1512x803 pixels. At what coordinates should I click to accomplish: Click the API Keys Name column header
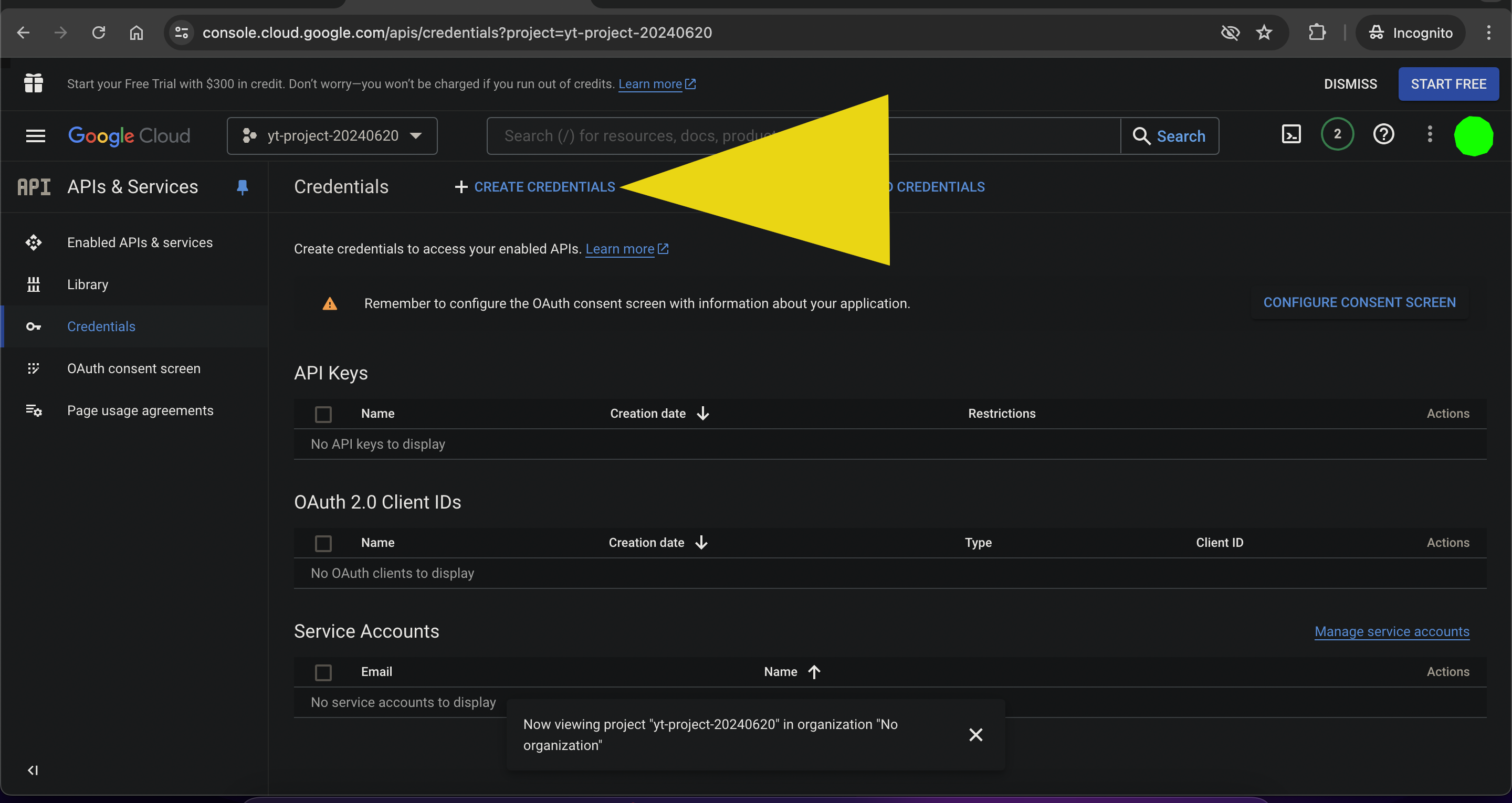(378, 414)
